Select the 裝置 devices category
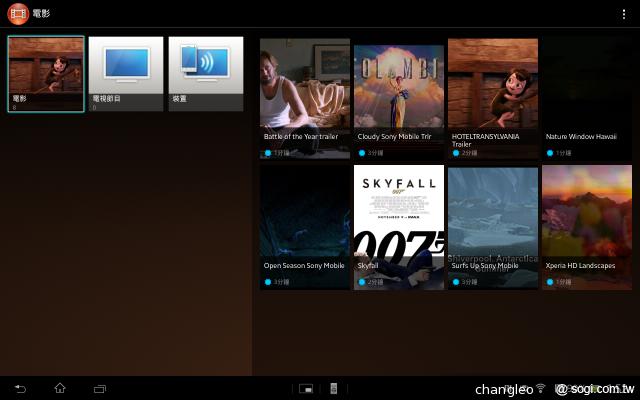 (206, 74)
